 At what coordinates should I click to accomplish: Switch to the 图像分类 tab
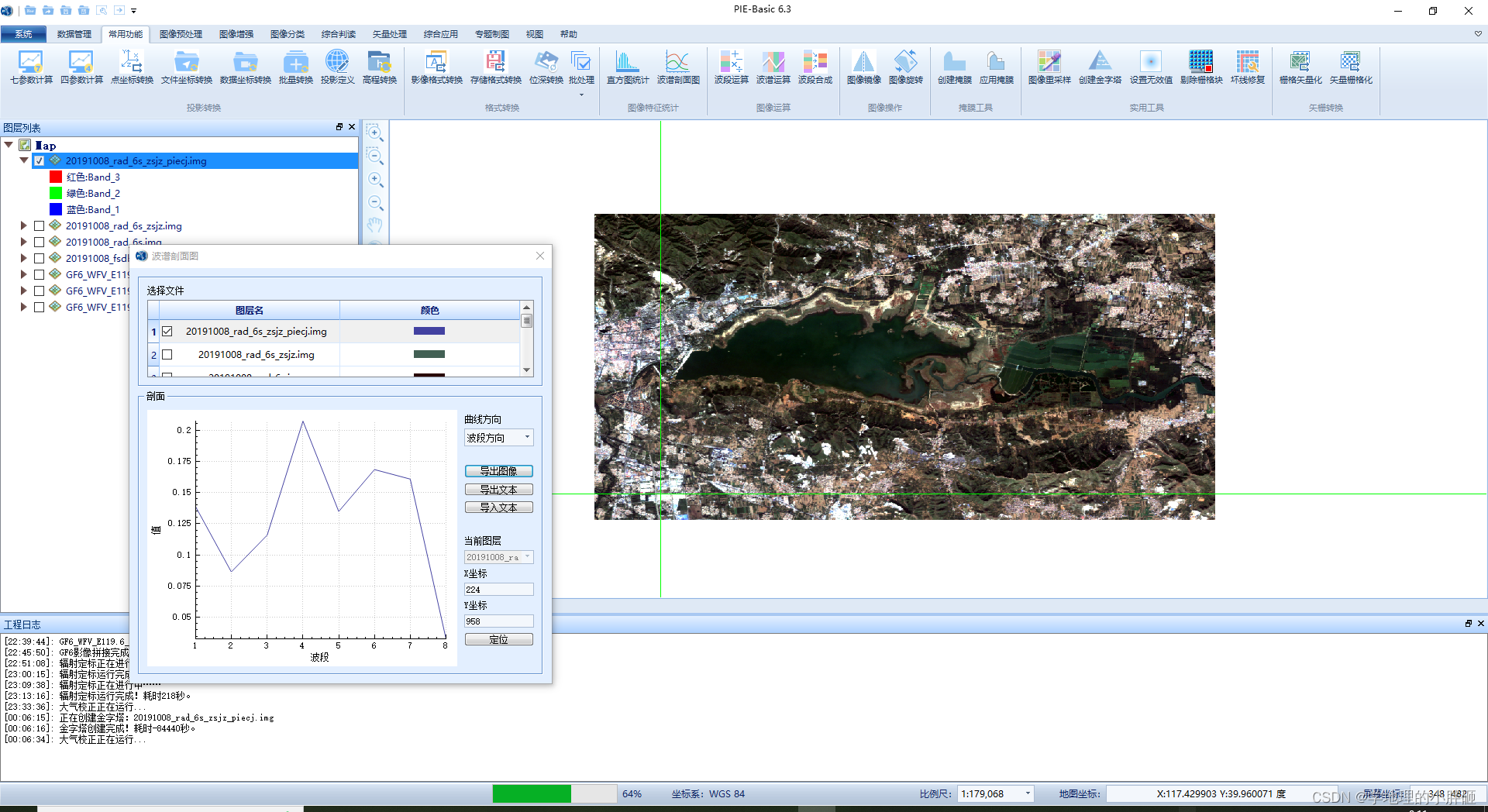pyautogui.click(x=288, y=34)
